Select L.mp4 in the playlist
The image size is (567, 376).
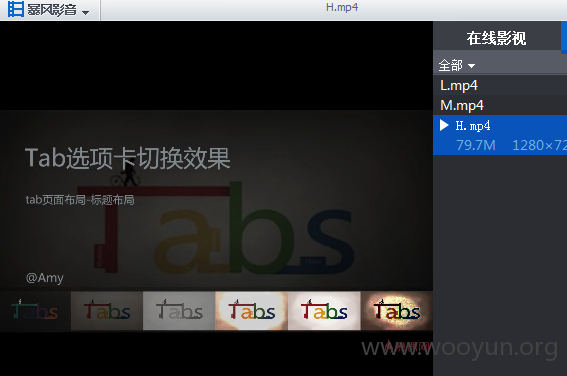click(500, 86)
